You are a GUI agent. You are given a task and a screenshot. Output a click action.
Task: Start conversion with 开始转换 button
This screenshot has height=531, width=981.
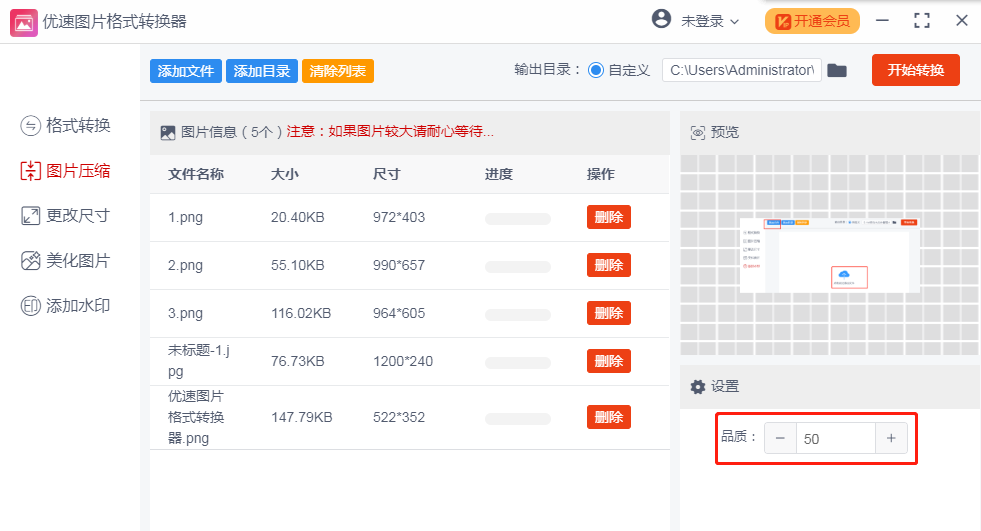(915, 70)
